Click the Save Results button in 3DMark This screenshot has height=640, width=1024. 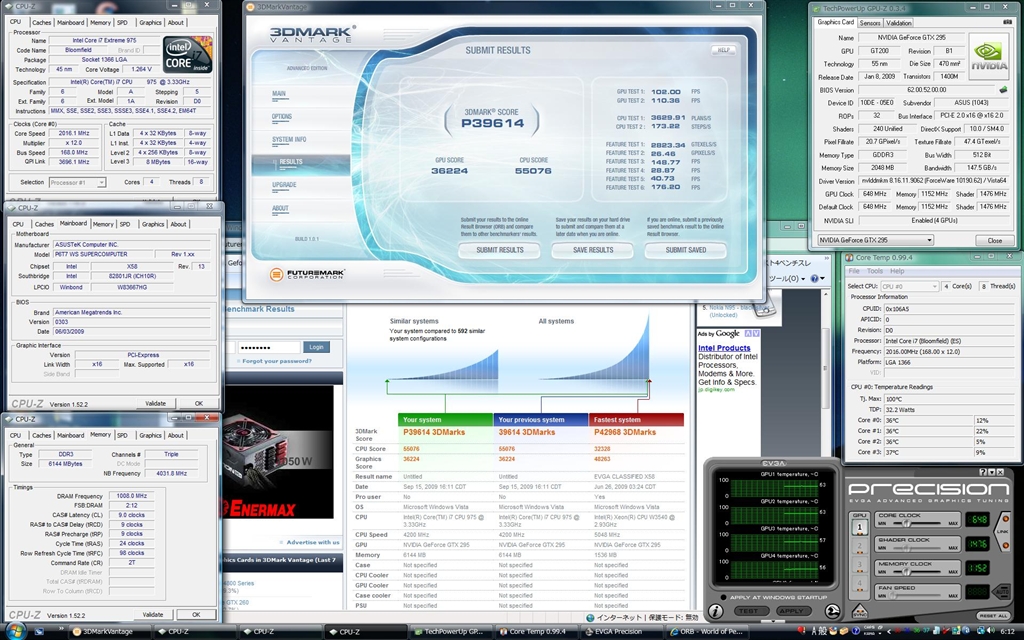click(593, 250)
